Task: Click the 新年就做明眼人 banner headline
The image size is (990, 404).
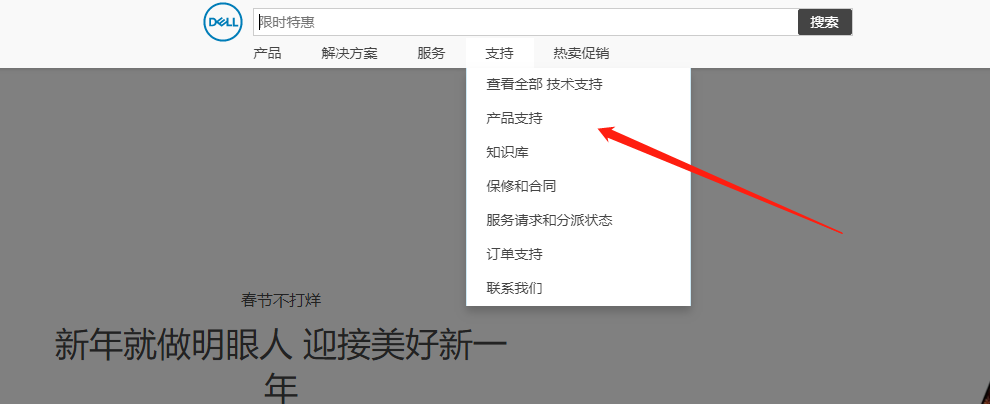Action: [x=280, y=345]
